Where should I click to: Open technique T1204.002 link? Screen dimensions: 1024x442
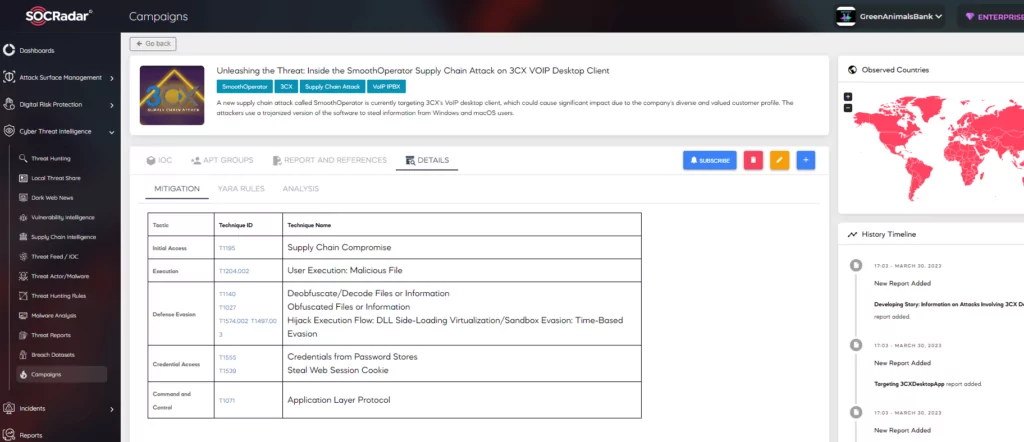[x=234, y=270]
